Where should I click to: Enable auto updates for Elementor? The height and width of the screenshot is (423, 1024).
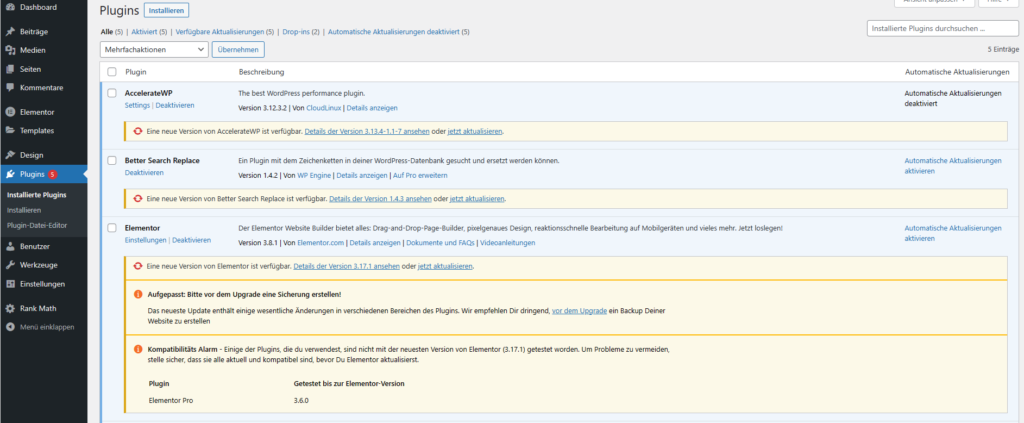pos(953,233)
